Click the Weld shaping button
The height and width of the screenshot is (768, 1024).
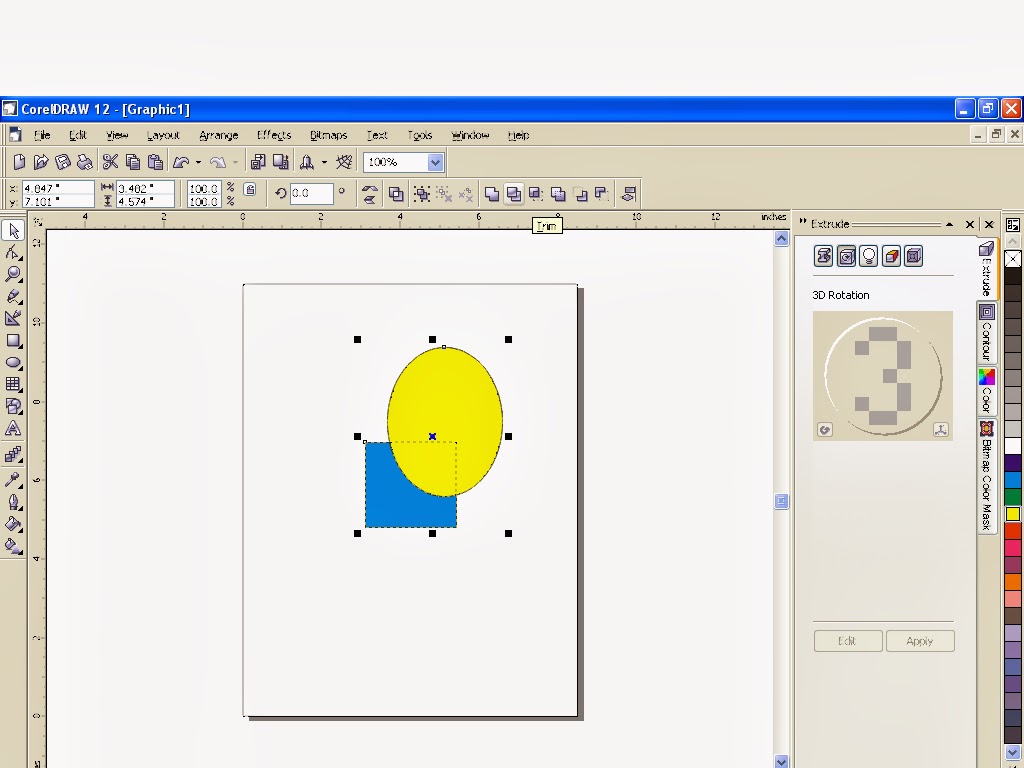click(492, 194)
